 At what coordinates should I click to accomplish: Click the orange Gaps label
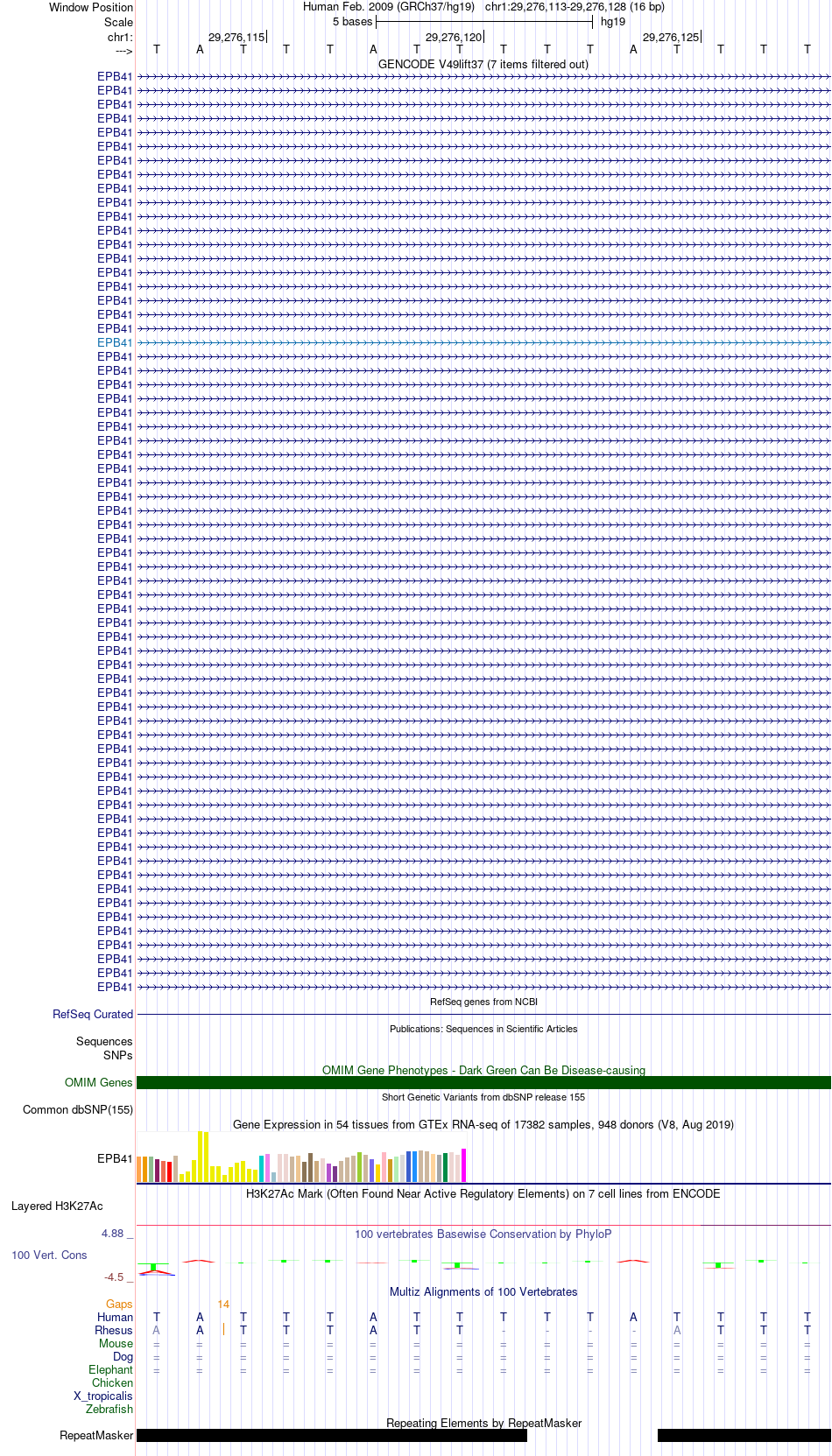point(119,1304)
